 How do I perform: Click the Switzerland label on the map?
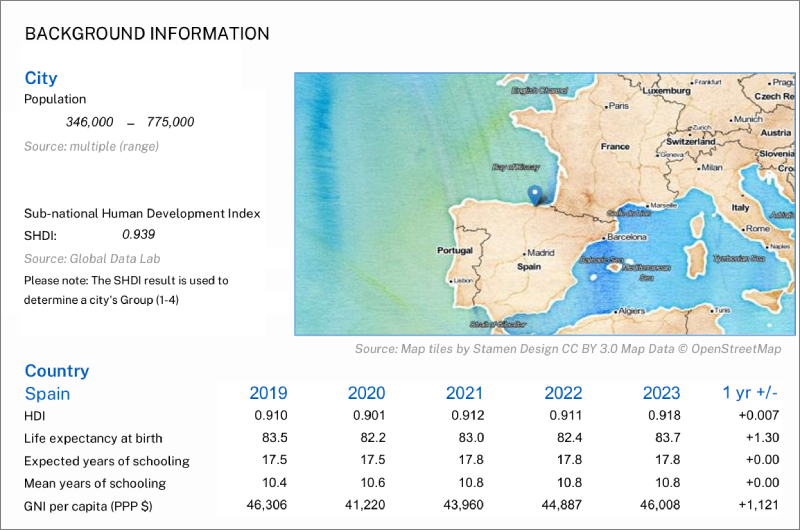[x=691, y=142]
